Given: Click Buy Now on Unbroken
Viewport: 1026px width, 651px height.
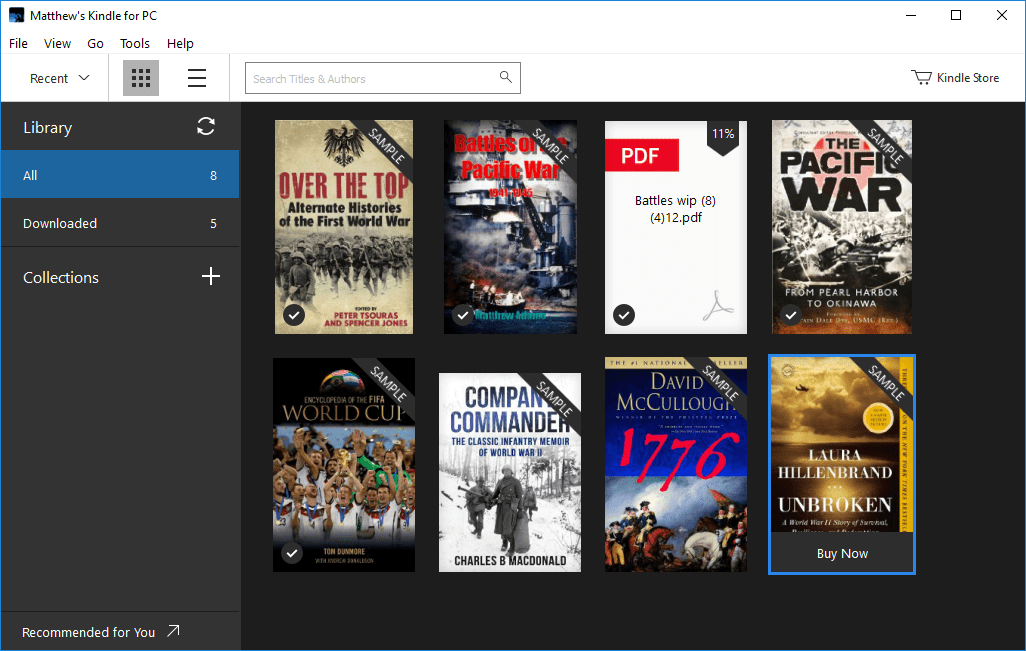Looking at the screenshot, I should click(x=841, y=553).
